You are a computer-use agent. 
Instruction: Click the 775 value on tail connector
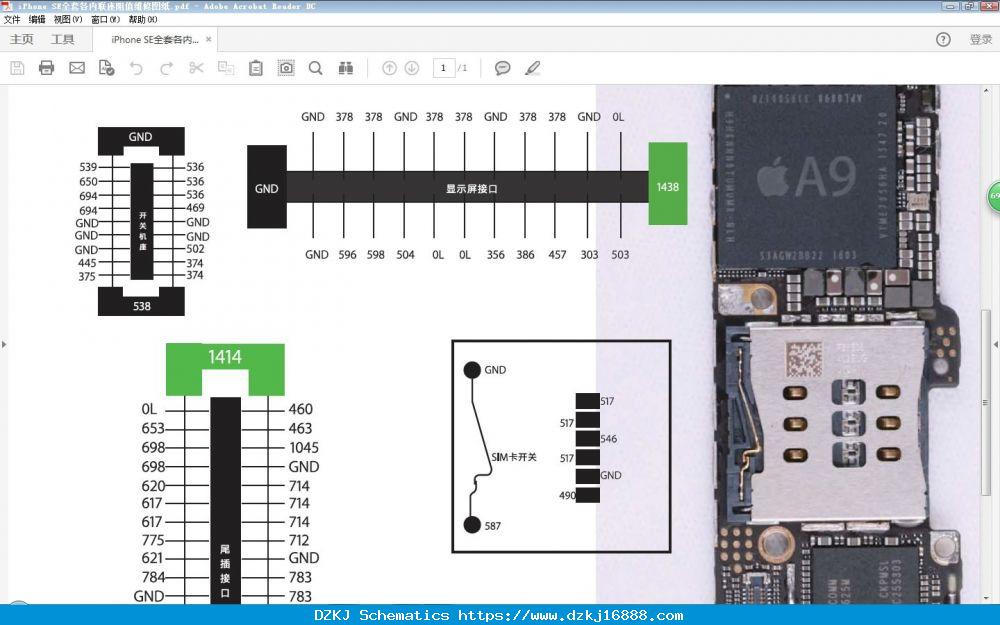click(153, 540)
